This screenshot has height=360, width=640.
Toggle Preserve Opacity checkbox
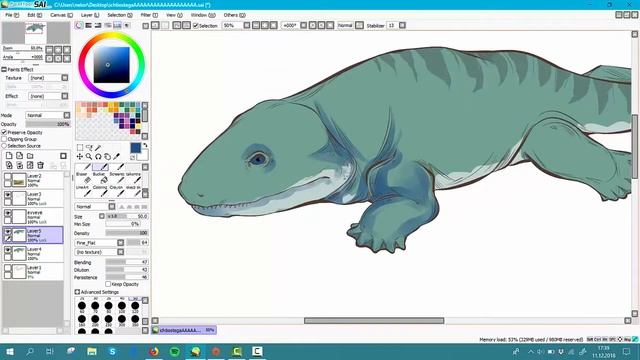[x=4, y=132]
